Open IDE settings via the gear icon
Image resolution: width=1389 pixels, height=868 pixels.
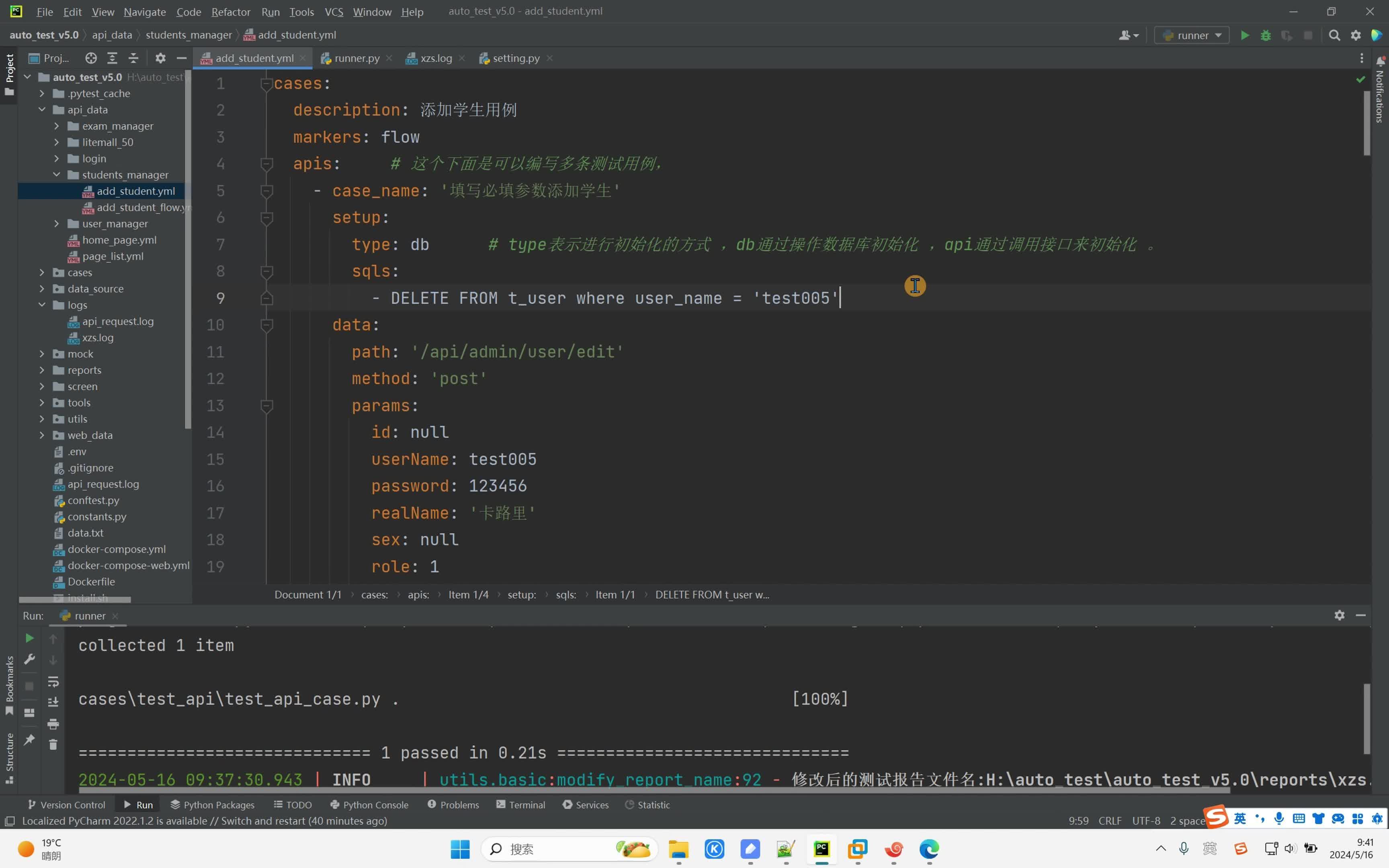pos(1356,35)
